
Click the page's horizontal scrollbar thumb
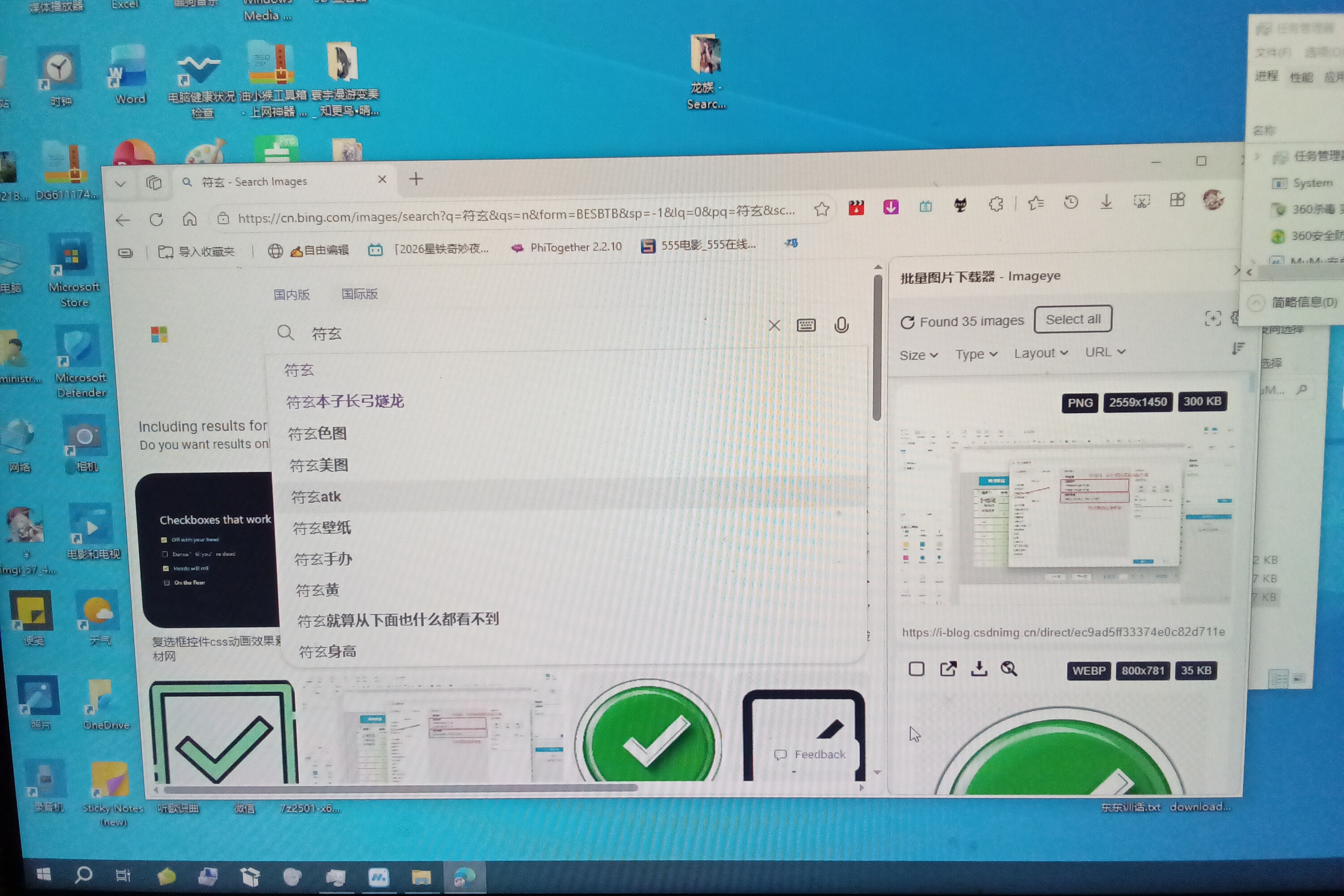(x=400, y=789)
